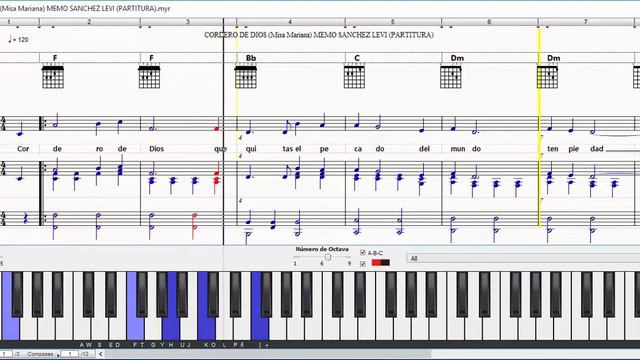
Task: Click measure 5 in the ruler
Action: (393, 22)
